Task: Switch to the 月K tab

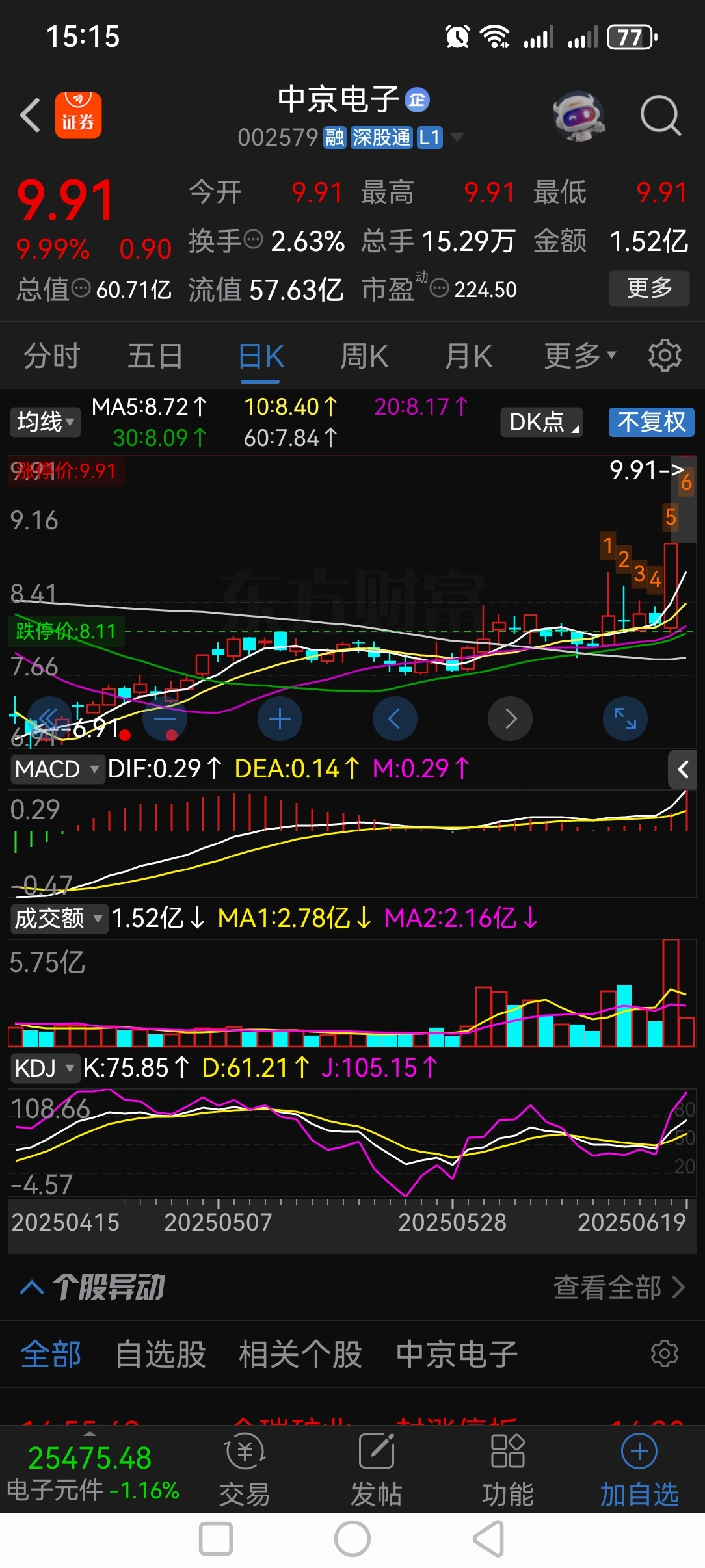Action: tap(468, 356)
